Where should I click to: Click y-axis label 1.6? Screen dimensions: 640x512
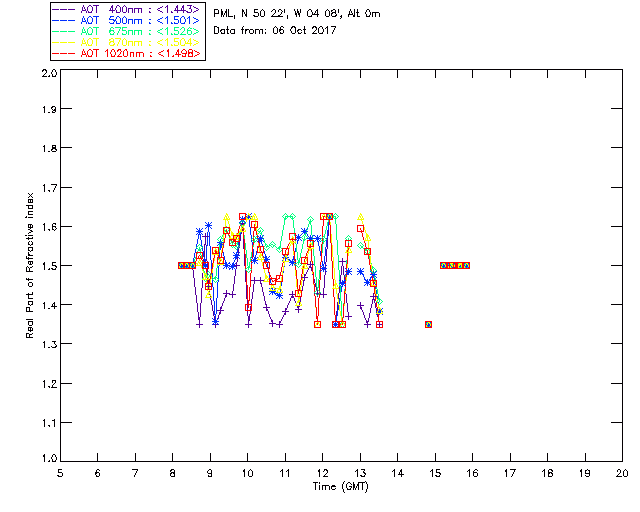click(x=49, y=227)
